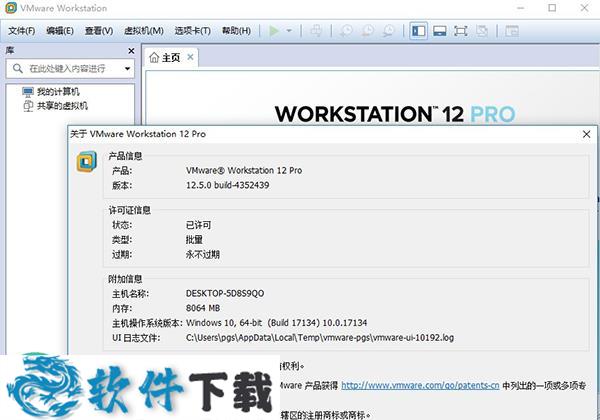The image size is (600, 420).
Task: Open the power options dropdown arrow
Action: (x=289, y=31)
